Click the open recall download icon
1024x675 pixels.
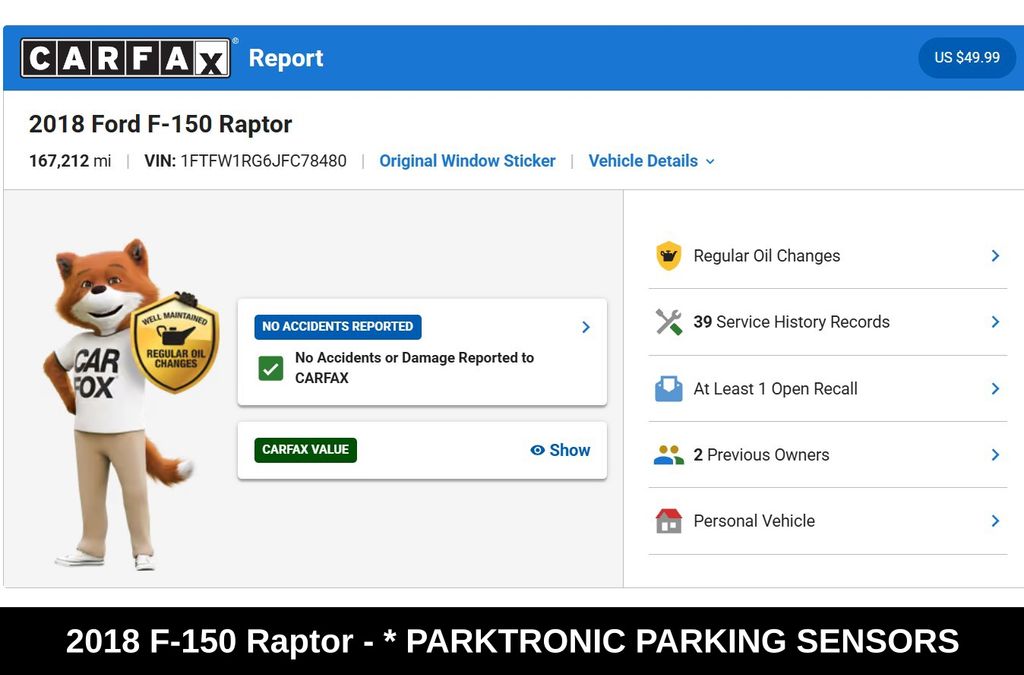[x=668, y=388]
